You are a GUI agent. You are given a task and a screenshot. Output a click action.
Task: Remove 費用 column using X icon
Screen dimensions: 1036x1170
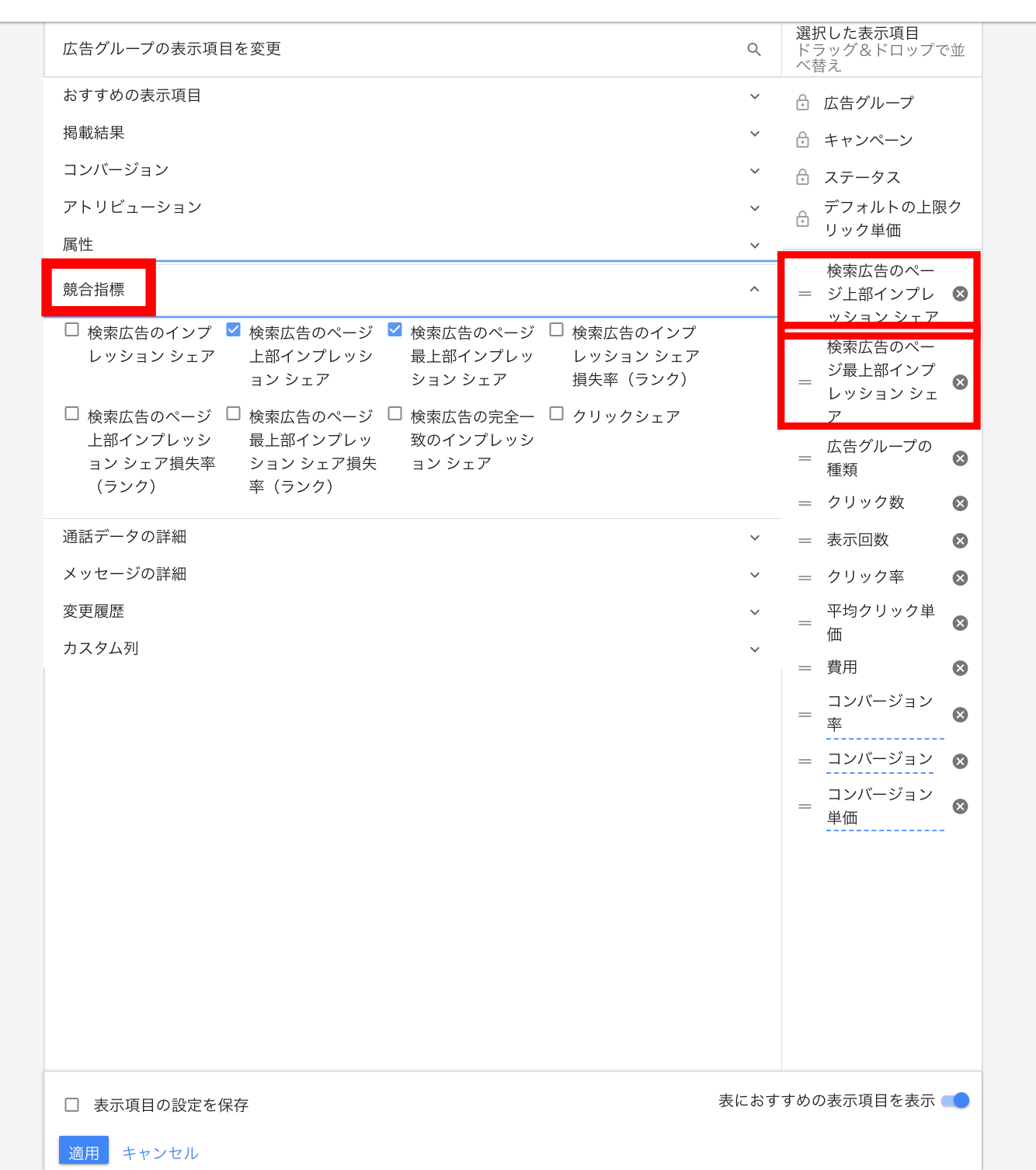(960, 668)
